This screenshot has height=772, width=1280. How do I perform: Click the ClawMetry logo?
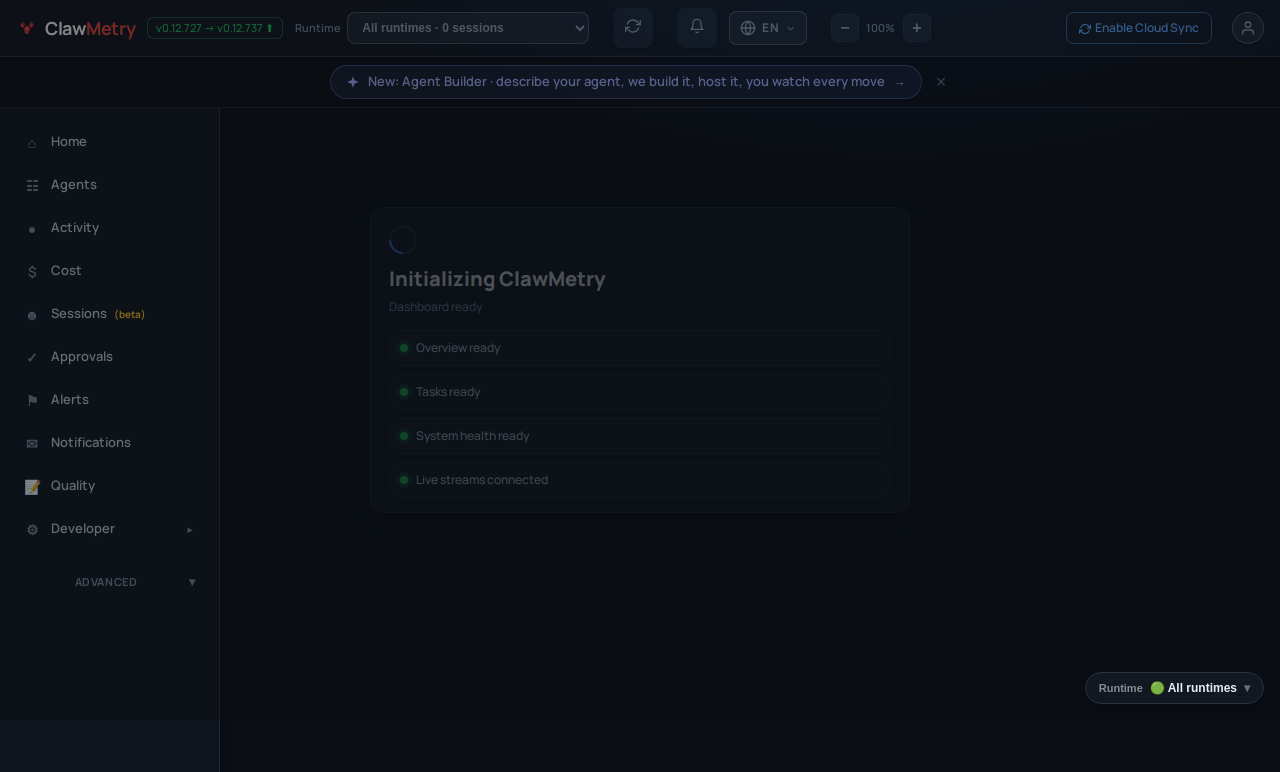coord(77,28)
